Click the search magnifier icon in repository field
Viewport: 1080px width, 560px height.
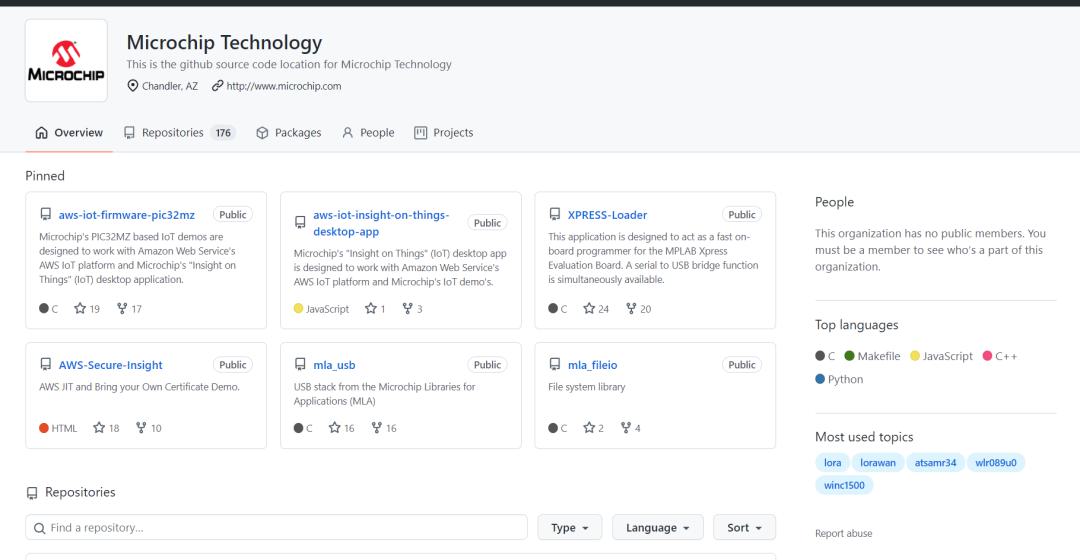click(x=39, y=528)
